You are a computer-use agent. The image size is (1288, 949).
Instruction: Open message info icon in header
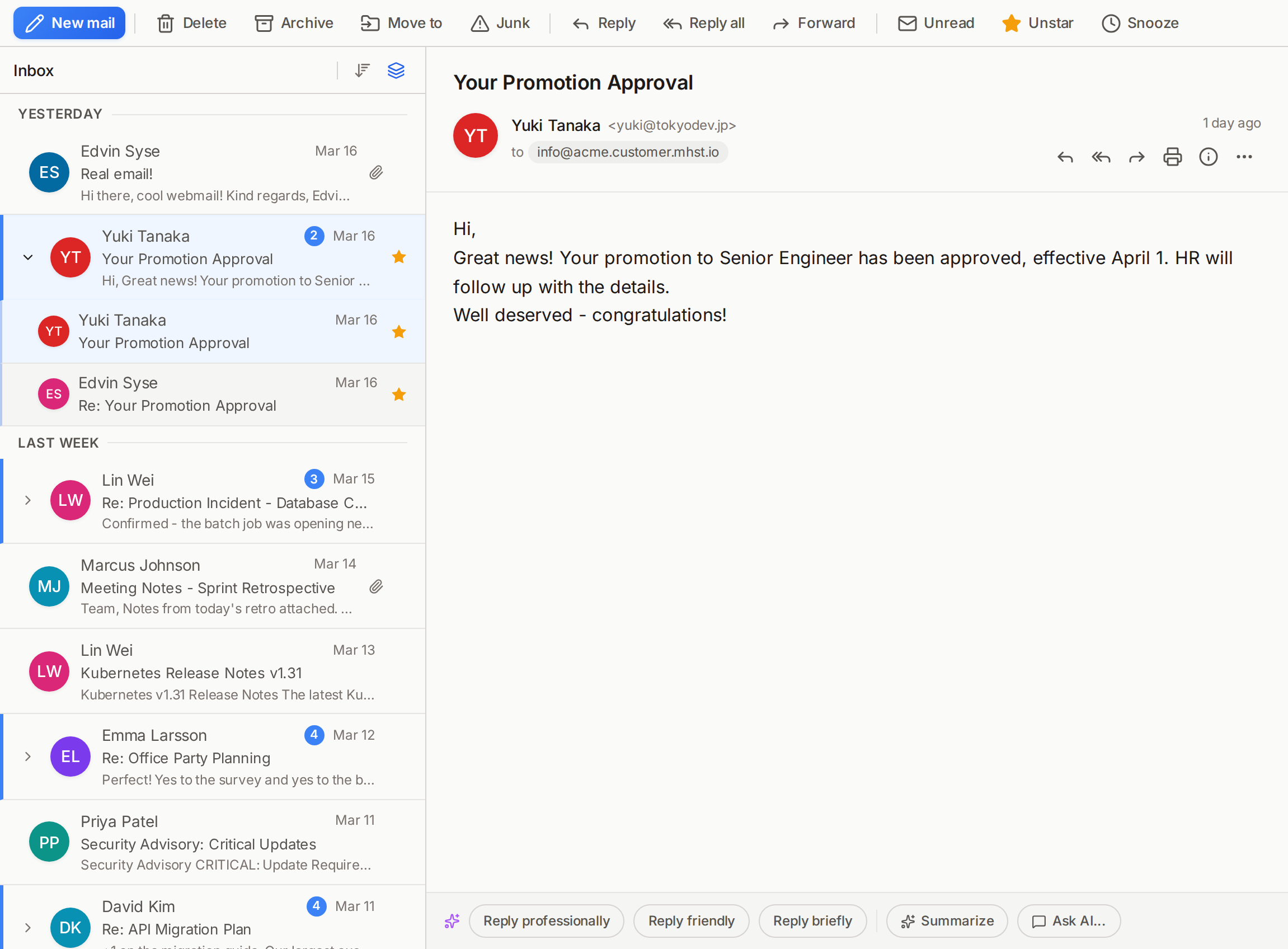(1207, 157)
